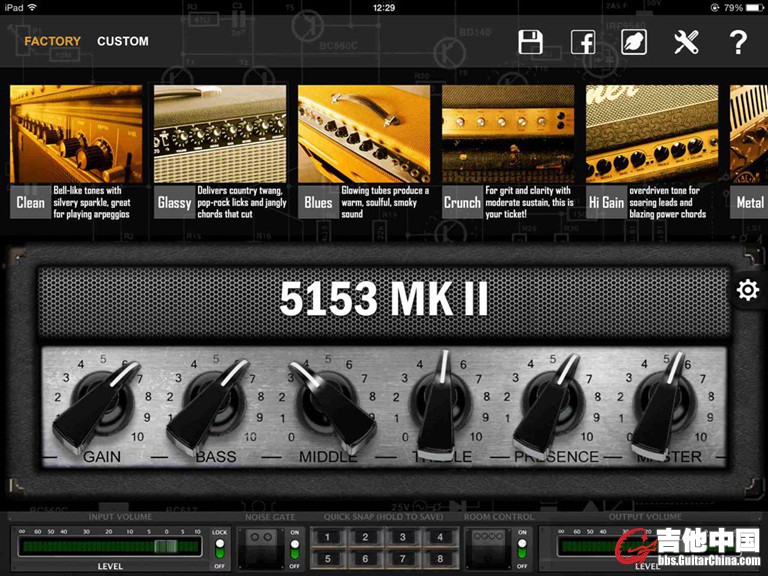Open help with the question mark icon
The width and height of the screenshot is (768, 576).
coord(738,42)
